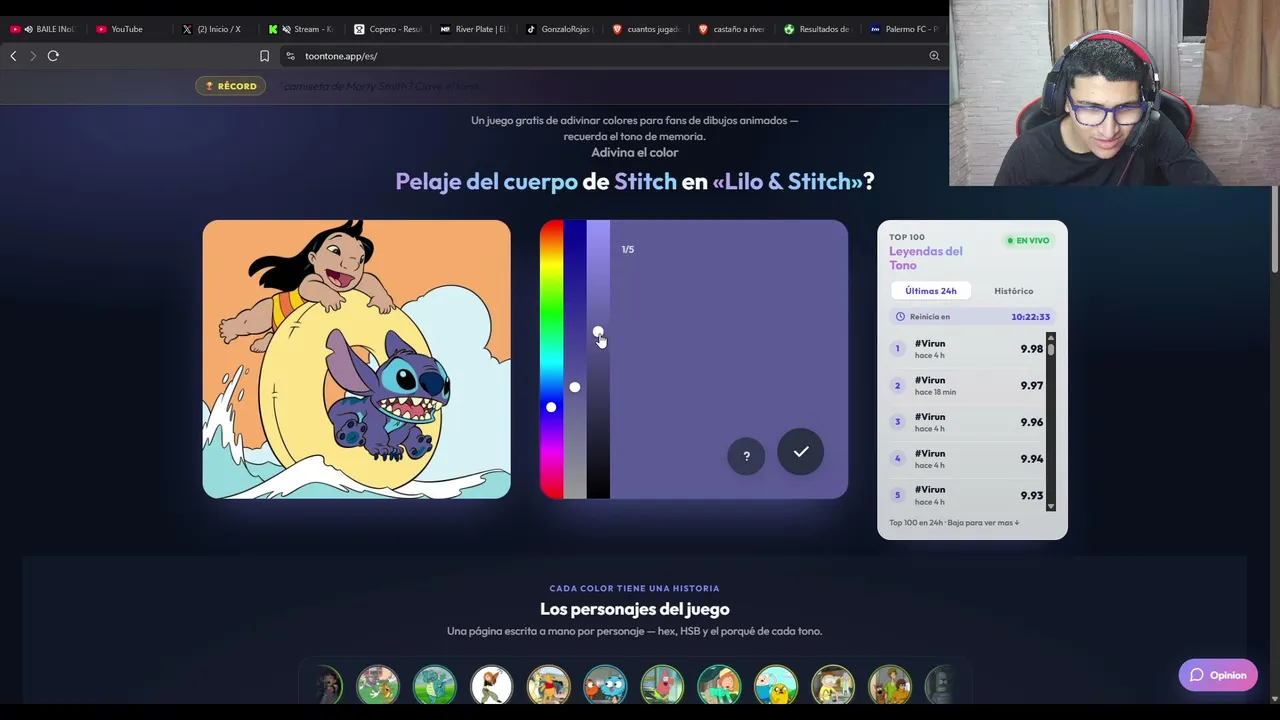Click the 9.96 score in rank 3
The height and width of the screenshot is (720, 1280).
click(x=1032, y=422)
